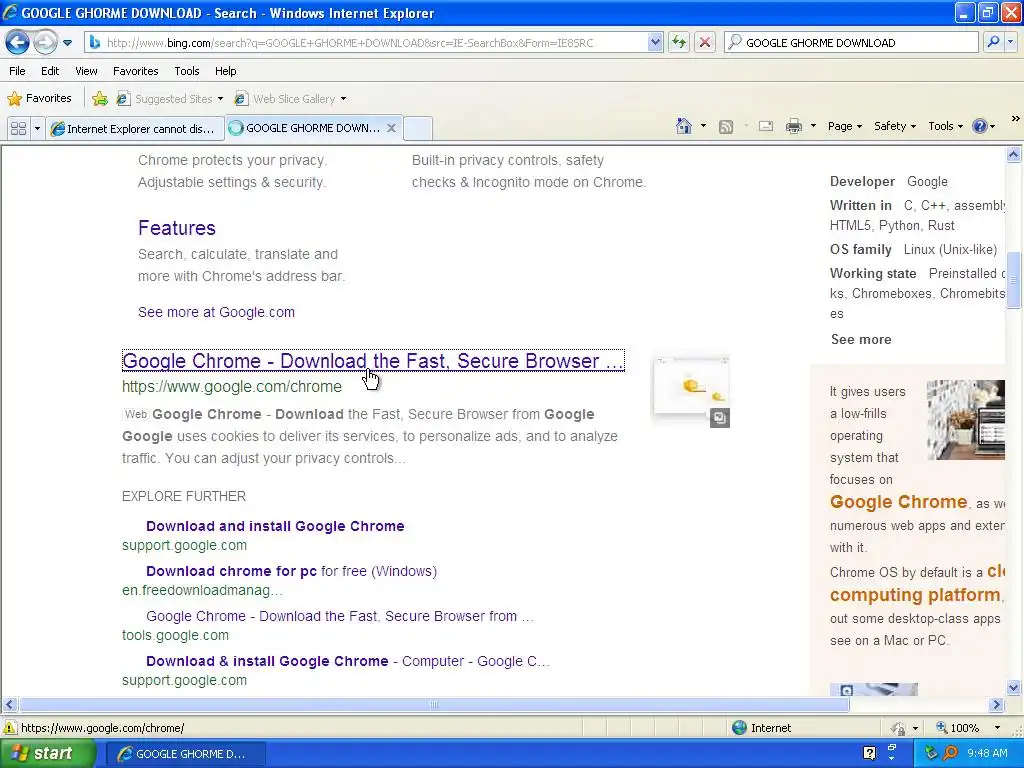The height and width of the screenshot is (768, 1024).
Task: Switch to Internet Explorer cannot display tab
Action: pyautogui.click(x=135, y=129)
